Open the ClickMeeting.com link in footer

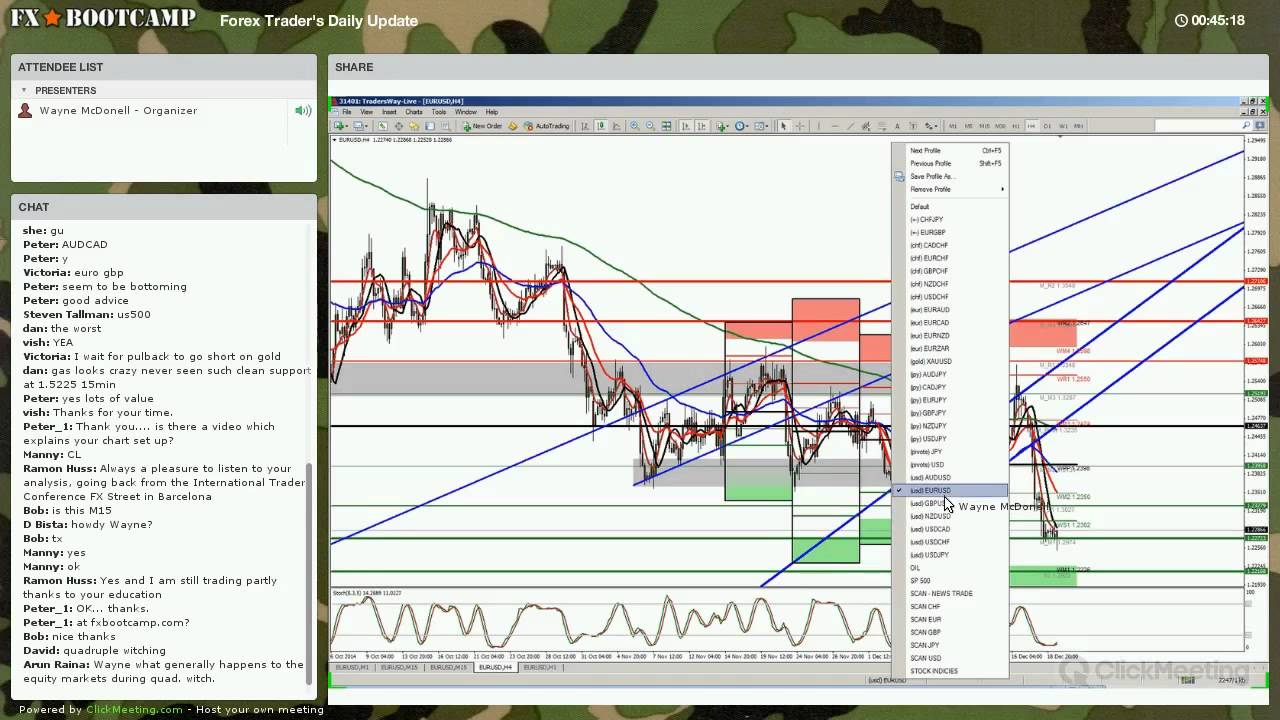[x=134, y=710]
